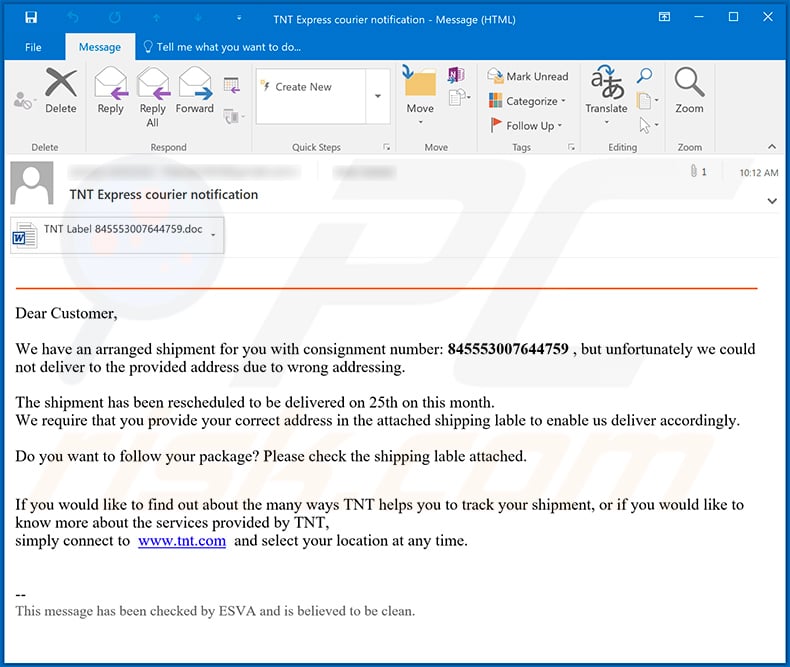Forward this message

pyautogui.click(x=195, y=91)
